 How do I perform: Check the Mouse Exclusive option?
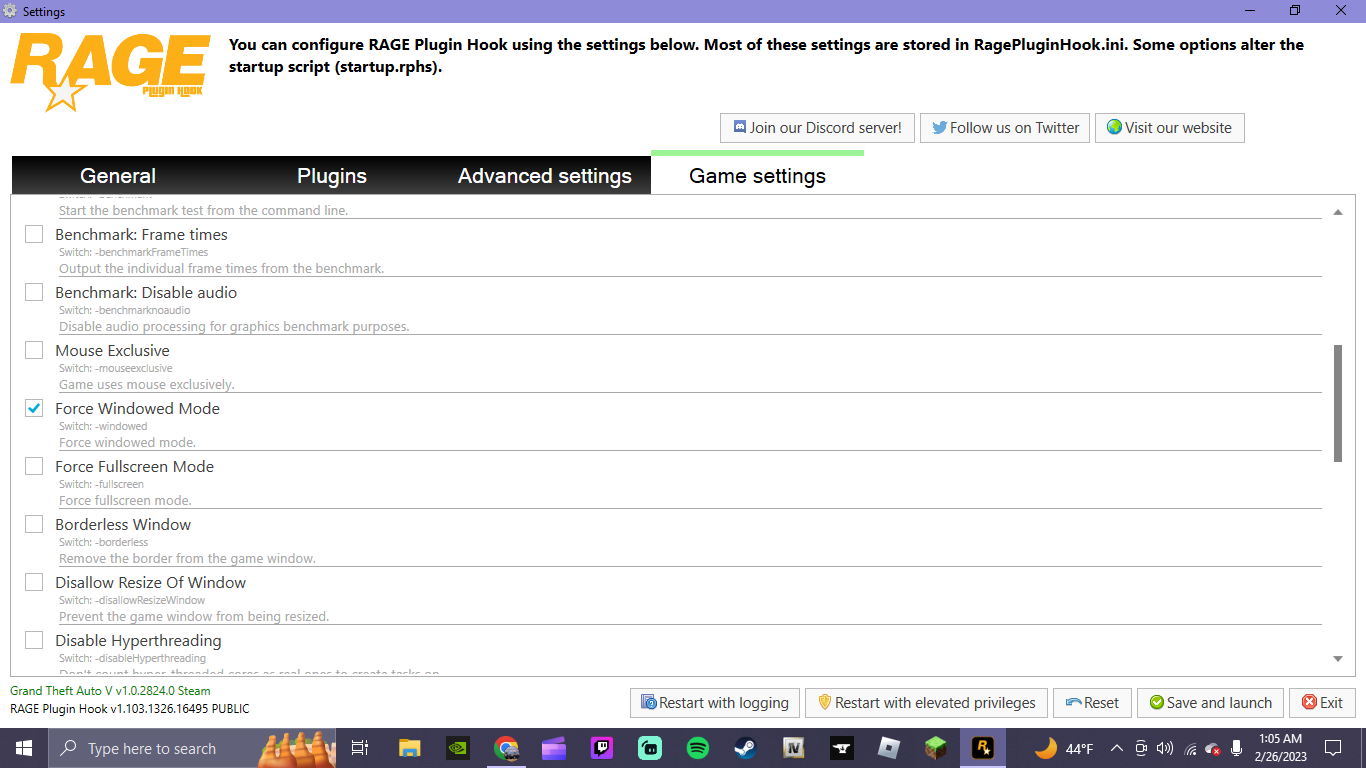tap(34, 350)
